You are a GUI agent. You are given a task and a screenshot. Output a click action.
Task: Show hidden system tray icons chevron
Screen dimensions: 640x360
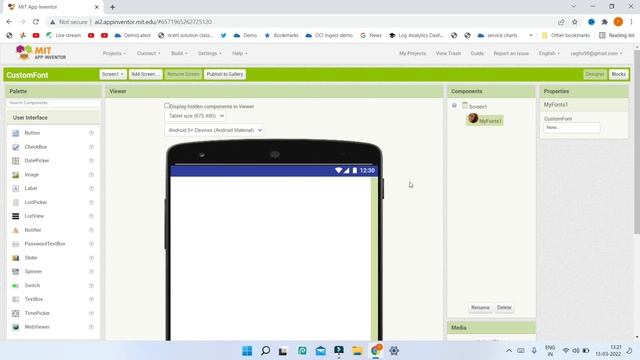[509, 351]
